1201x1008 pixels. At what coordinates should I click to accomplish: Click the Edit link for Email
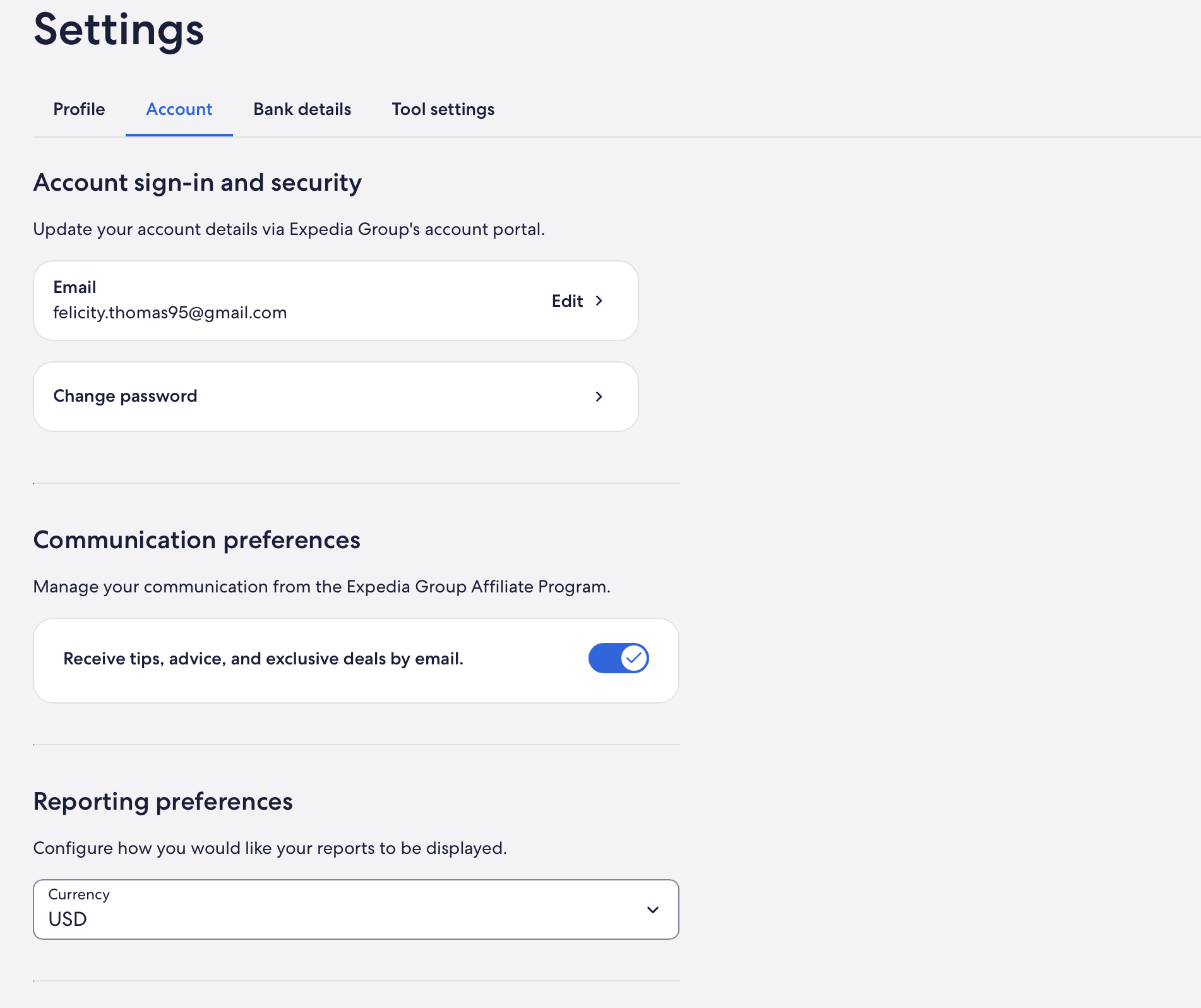567,301
